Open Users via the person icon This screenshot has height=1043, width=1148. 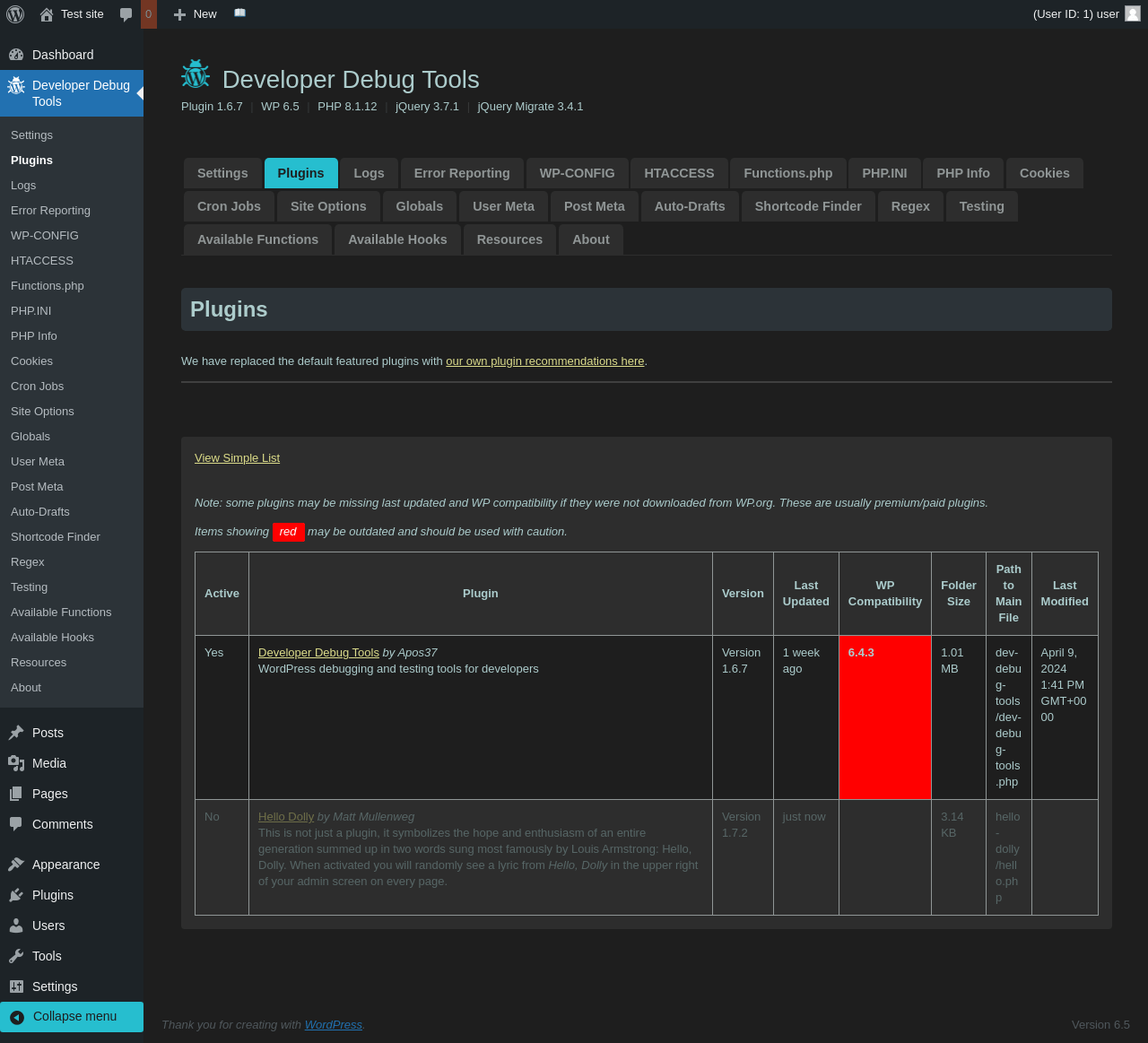(16, 926)
